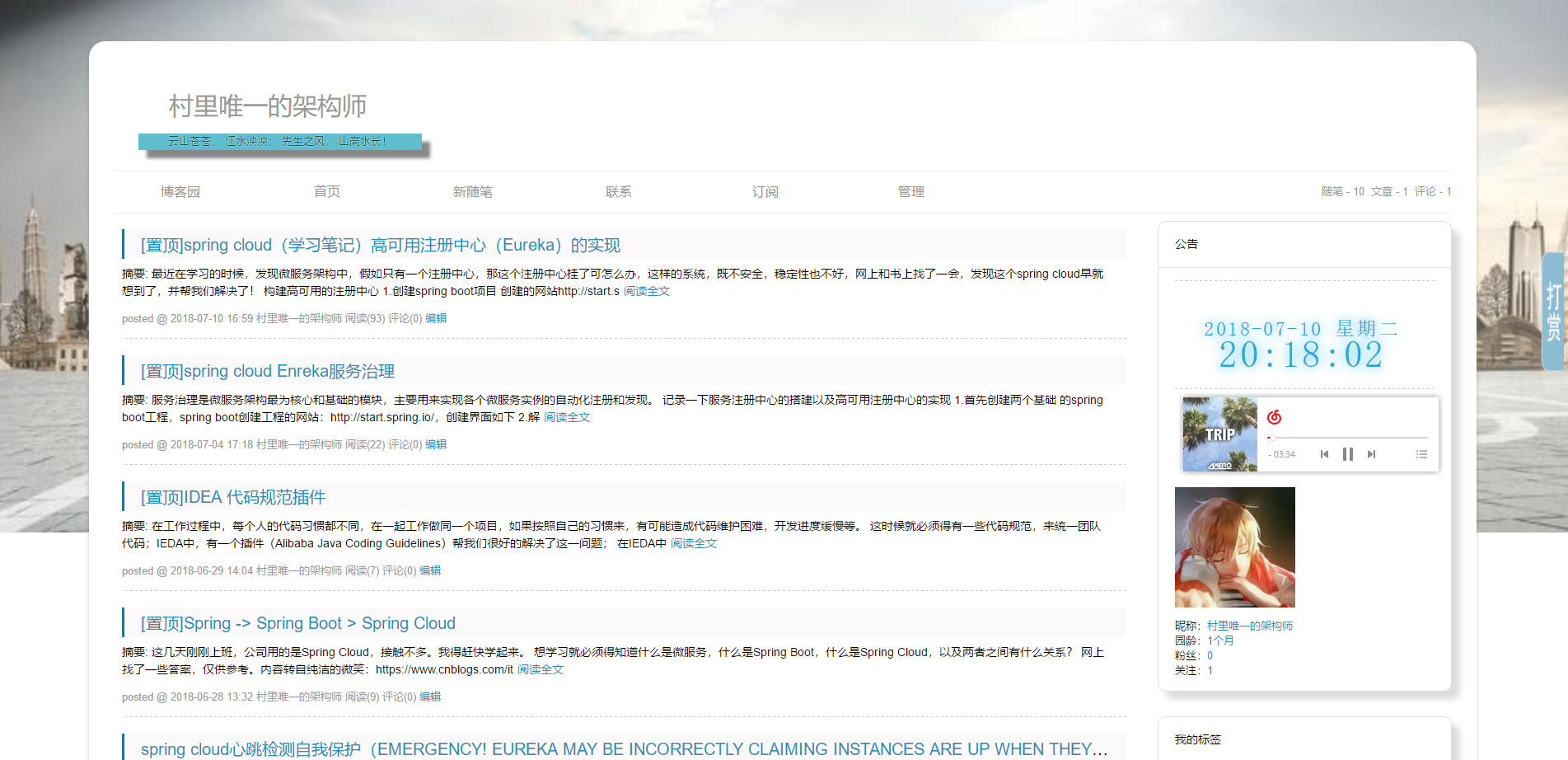1568x760 pixels.
Task: Click 编辑 on post dated 2018-07-10 16:59
Action: coord(436,318)
